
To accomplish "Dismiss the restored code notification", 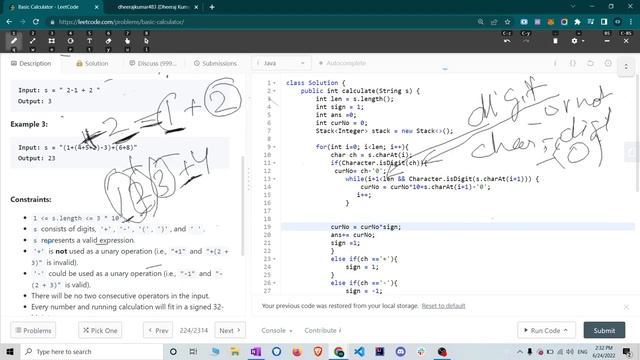I will pyautogui.click(x=626, y=307).
